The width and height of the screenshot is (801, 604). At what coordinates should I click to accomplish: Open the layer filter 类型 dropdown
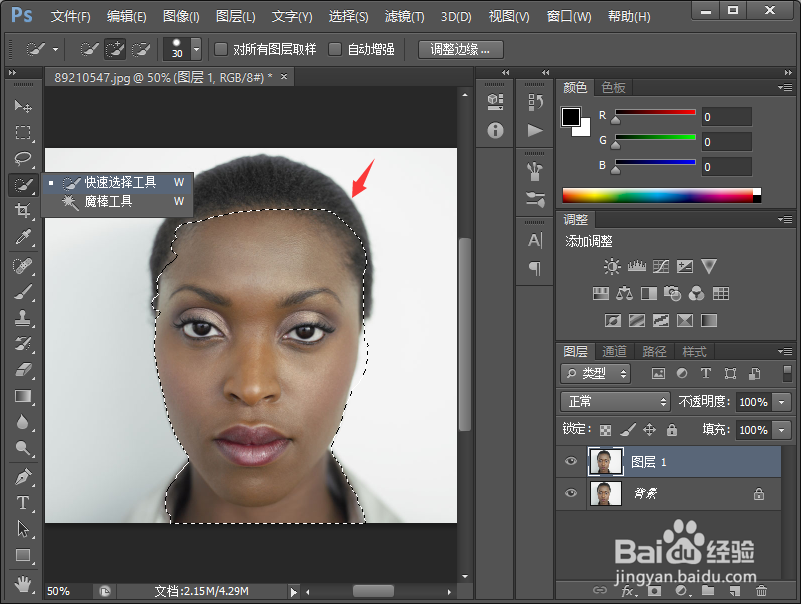[x=595, y=374]
